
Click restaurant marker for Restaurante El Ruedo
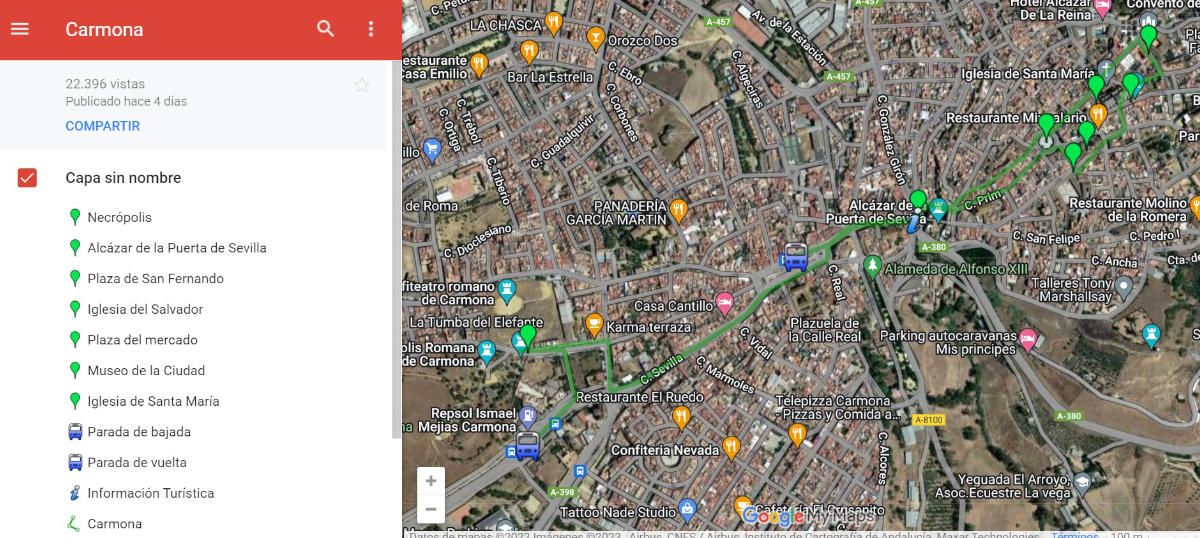click(x=681, y=416)
